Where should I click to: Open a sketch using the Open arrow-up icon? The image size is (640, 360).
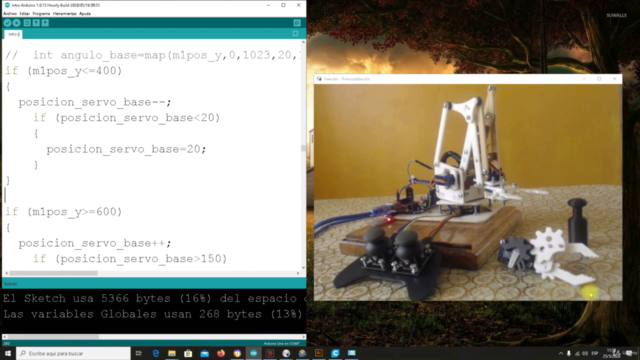(36, 23)
